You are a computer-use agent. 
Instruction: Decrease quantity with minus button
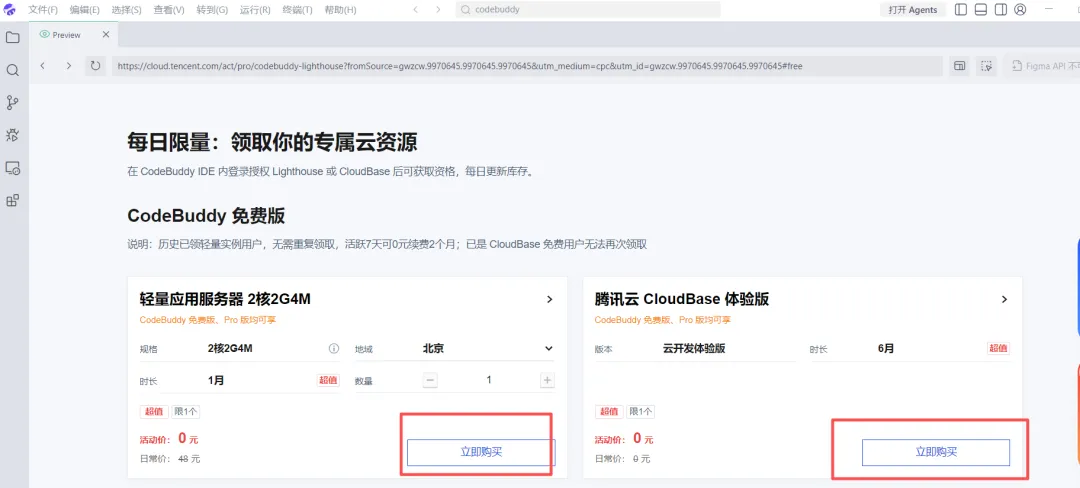coord(430,380)
